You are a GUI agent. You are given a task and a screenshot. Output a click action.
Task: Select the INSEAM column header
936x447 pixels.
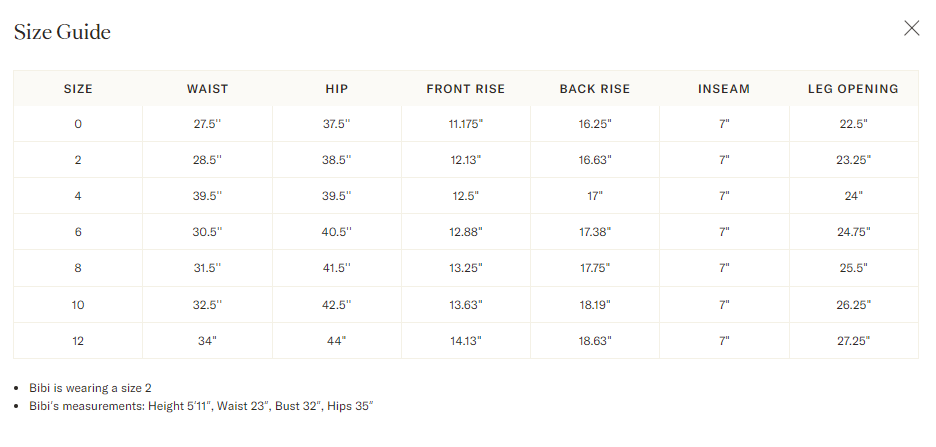point(724,89)
